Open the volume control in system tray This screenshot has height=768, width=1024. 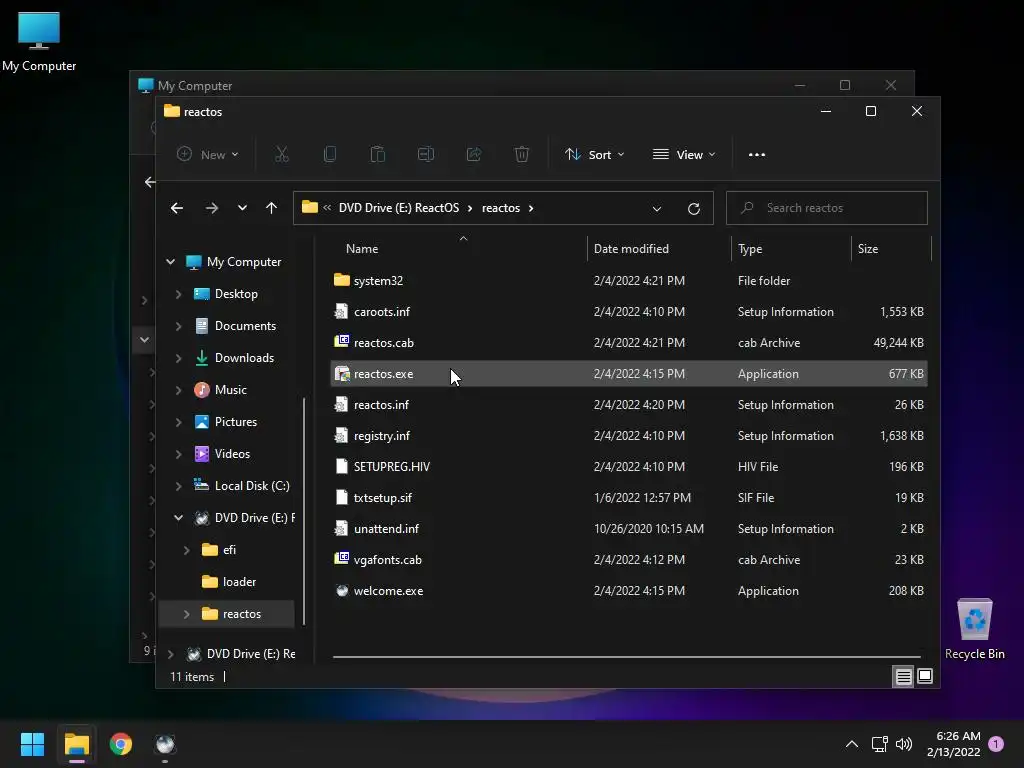pyautogui.click(x=904, y=744)
